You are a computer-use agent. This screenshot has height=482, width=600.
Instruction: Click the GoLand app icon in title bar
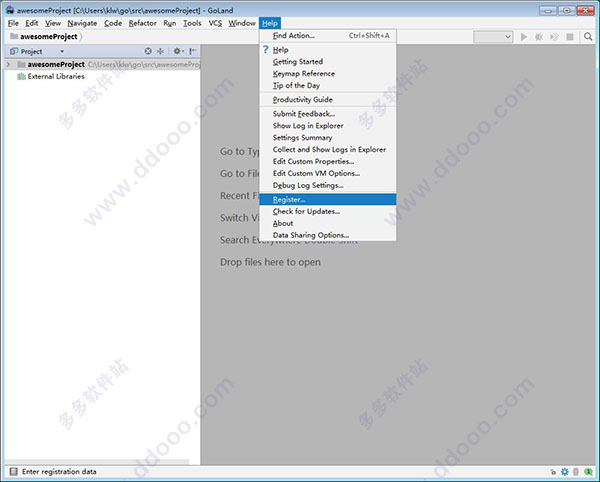10,10
